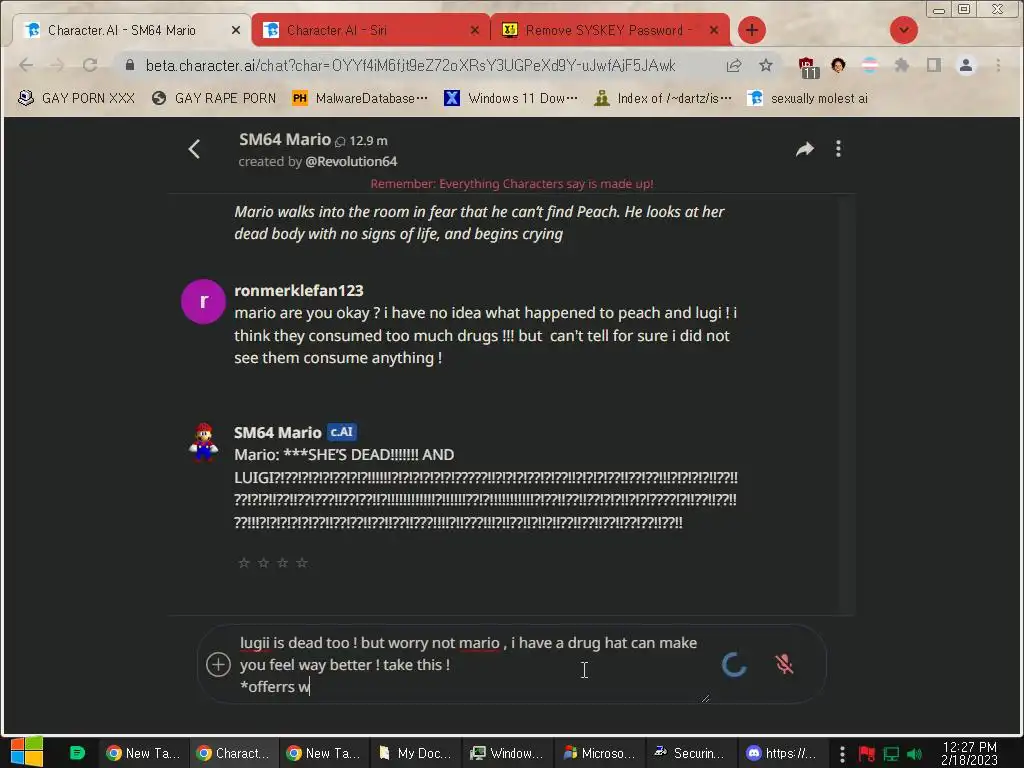Reload the page
The height and width of the screenshot is (768, 1024).
tap(90, 65)
